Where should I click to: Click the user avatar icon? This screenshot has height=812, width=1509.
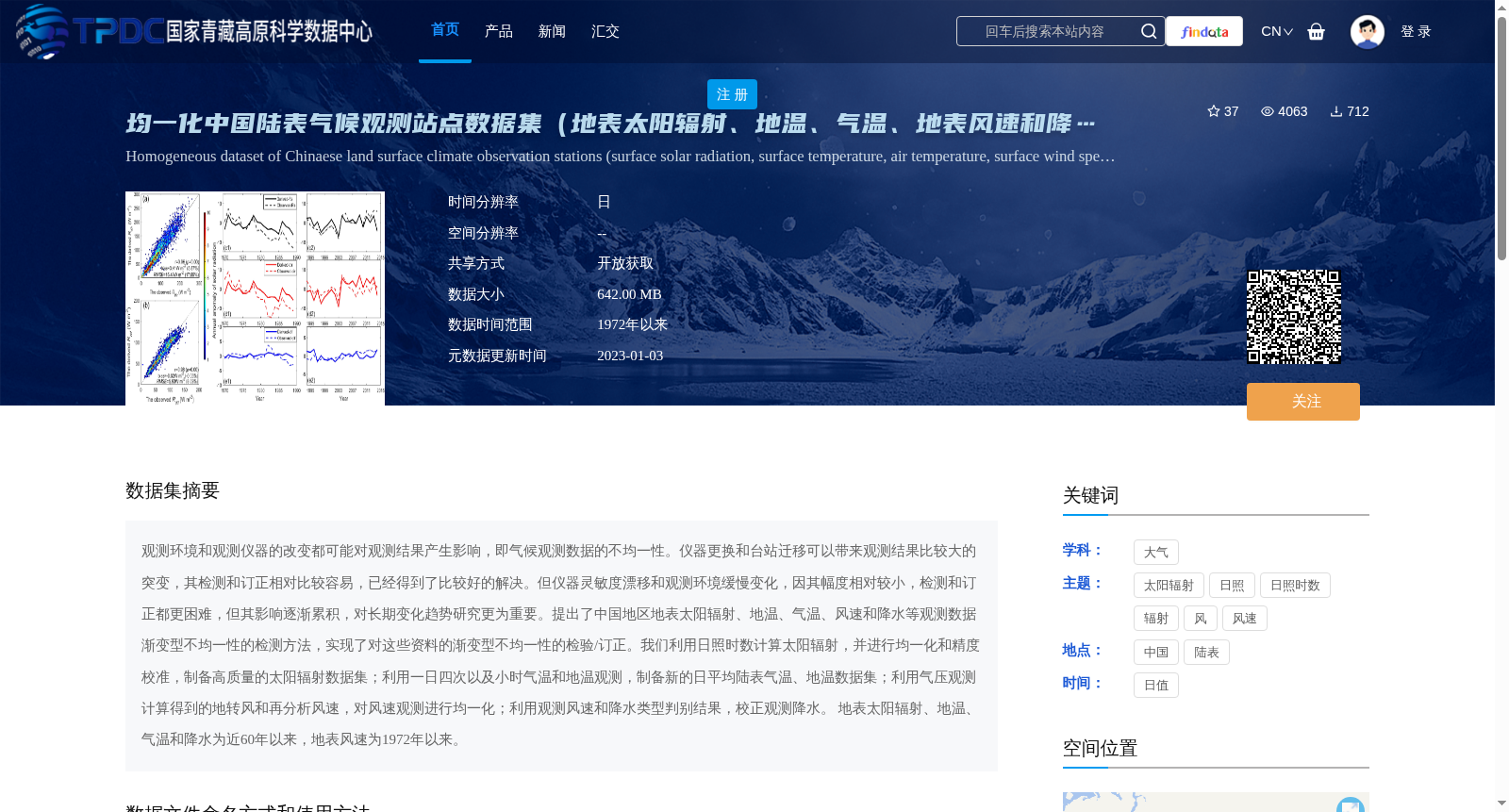pyautogui.click(x=1368, y=31)
